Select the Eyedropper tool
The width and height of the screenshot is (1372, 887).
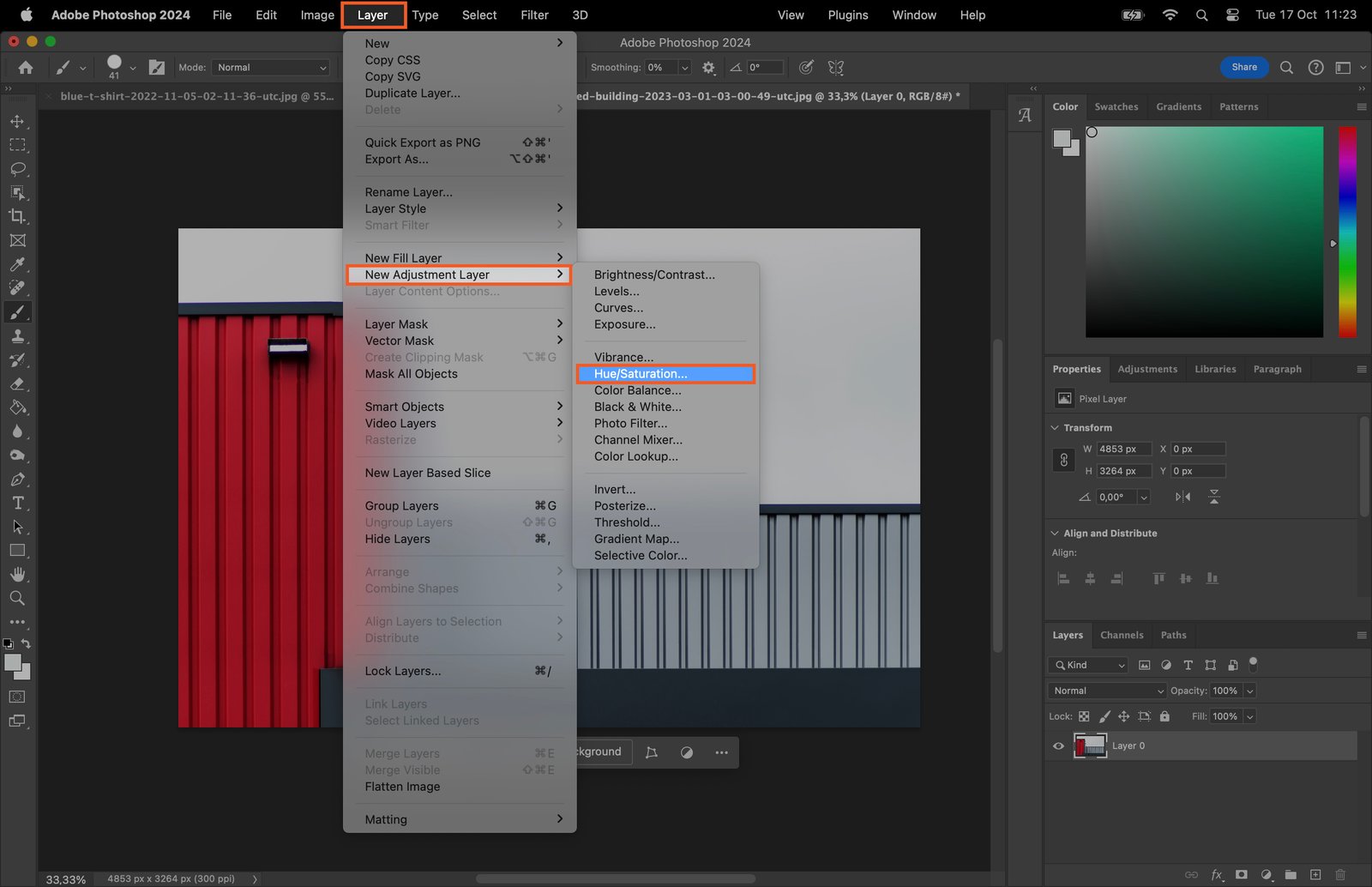tap(17, 264)
